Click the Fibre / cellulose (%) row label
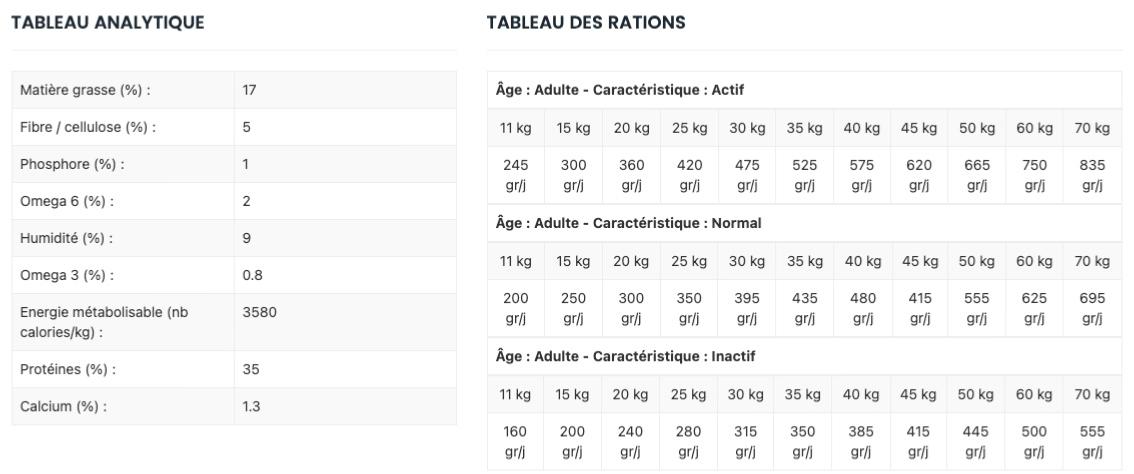This screenshot has width=1134, height=474. coord(88,127)
